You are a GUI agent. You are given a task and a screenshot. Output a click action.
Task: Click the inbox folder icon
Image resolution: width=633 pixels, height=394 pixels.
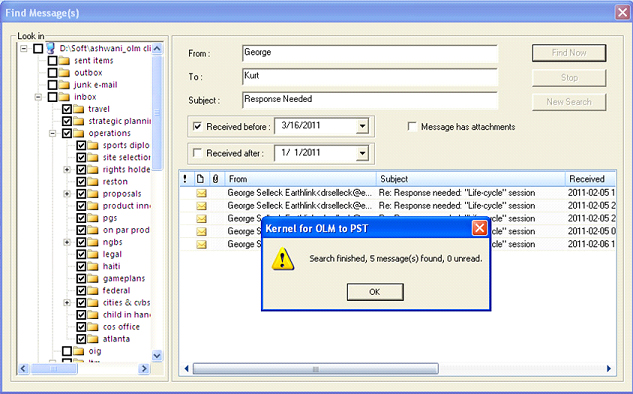click(x=64, y=97)
